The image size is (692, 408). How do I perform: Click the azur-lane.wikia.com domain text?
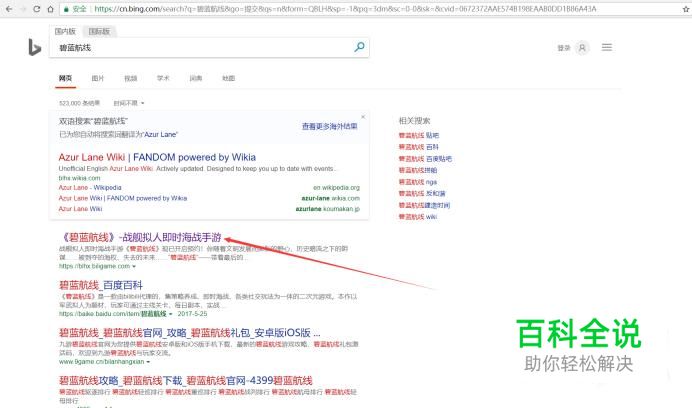(x=331, y=198)
